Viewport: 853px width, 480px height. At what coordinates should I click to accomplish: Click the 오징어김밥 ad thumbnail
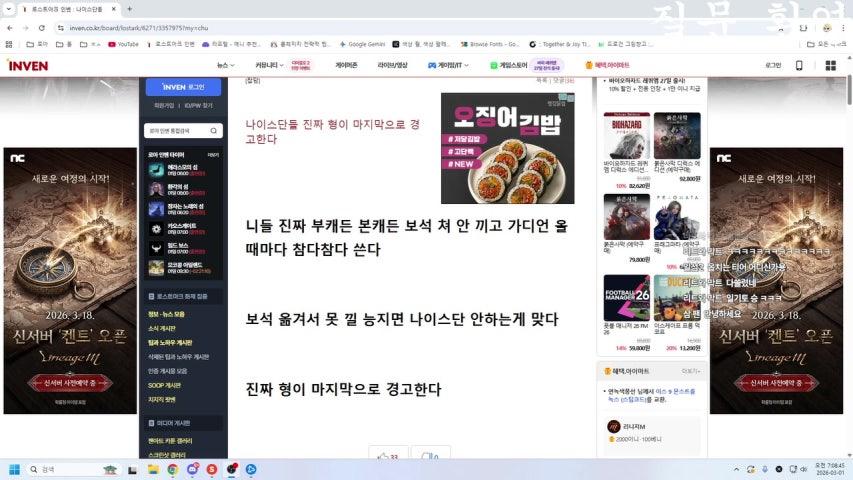click(507, 148)
